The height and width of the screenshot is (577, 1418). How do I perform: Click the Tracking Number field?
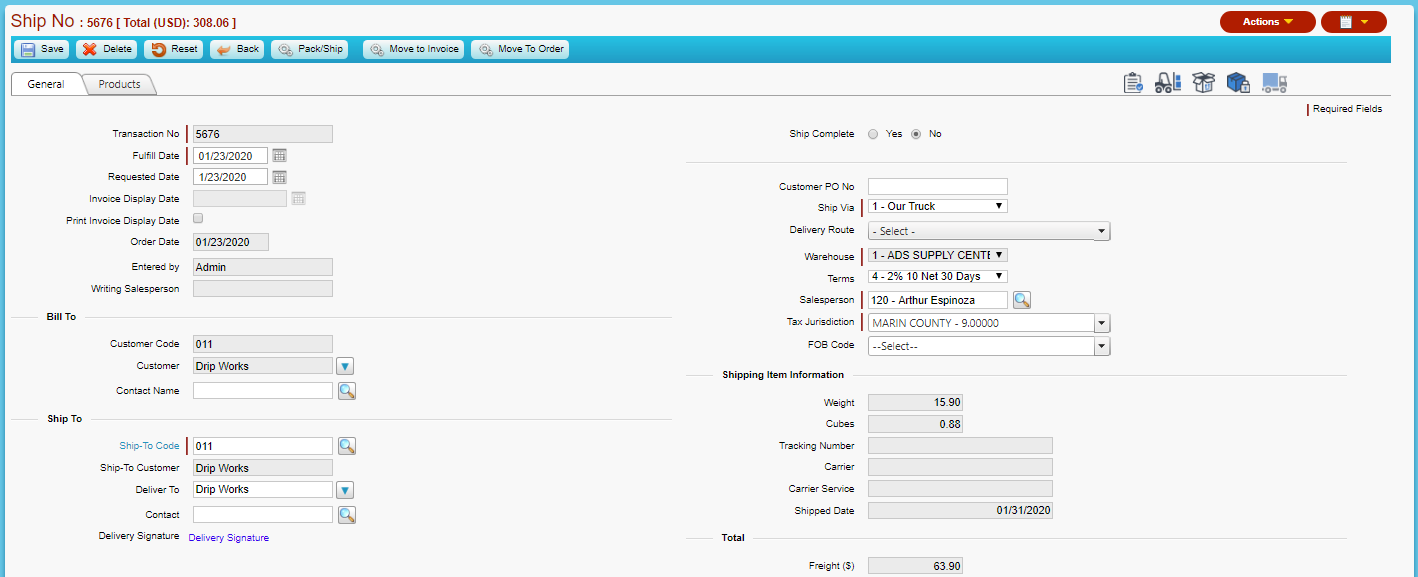click(x=960, y=446)
